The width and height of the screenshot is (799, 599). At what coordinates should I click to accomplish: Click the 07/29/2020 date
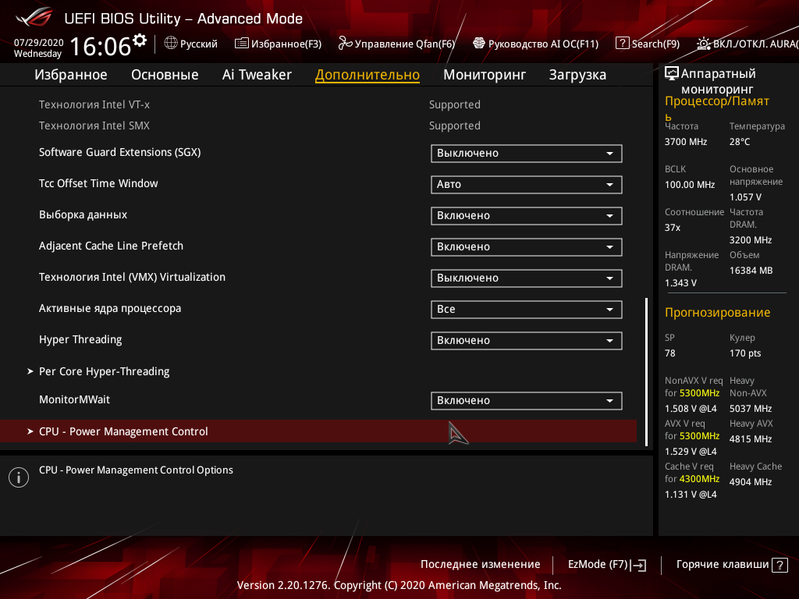38,43
